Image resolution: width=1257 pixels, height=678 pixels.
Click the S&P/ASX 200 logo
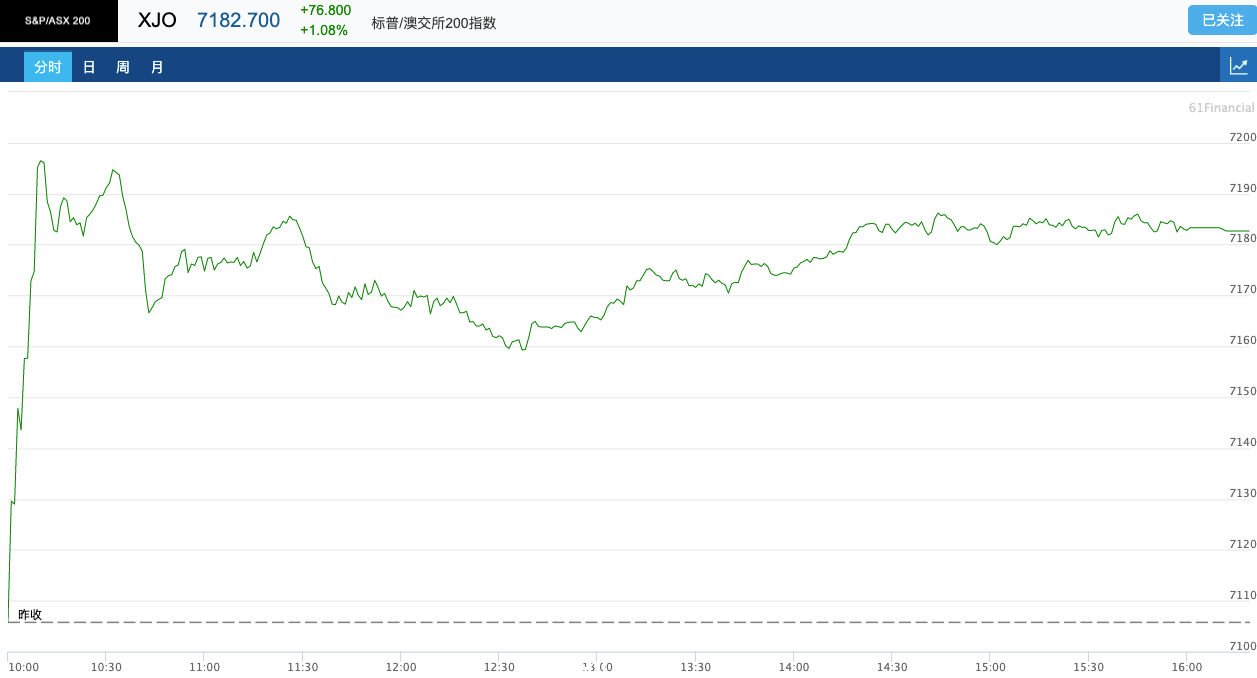coord(58,21)
